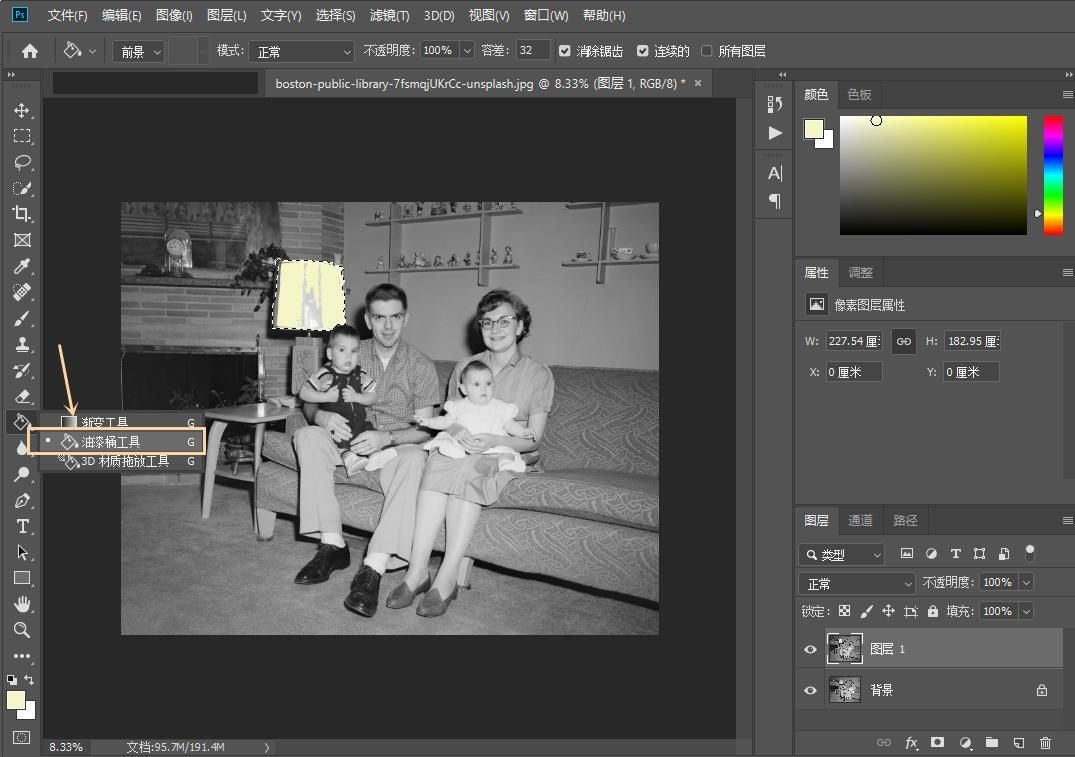Select the Hand tool
Image resolution: width=1075 pixels, height=757 pixels.
click(21, 604)
